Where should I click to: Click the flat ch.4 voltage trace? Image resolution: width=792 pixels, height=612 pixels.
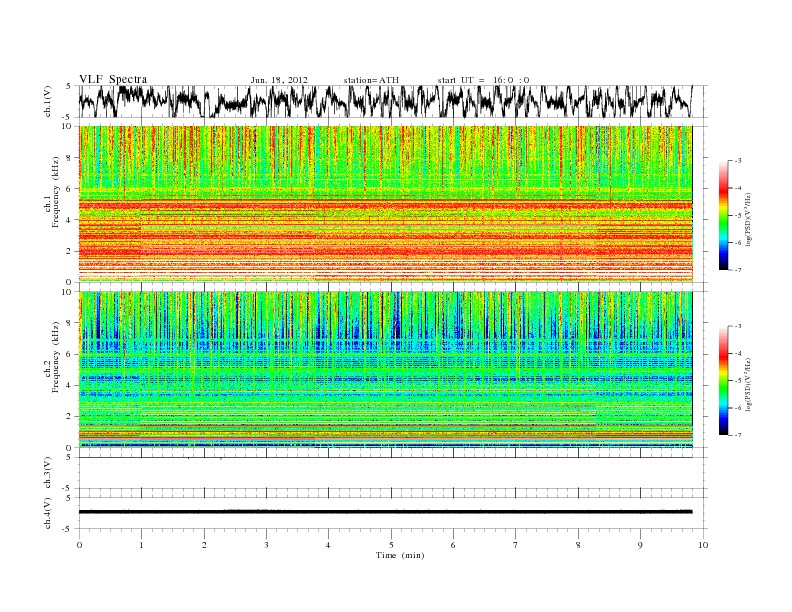pos(385,512)
